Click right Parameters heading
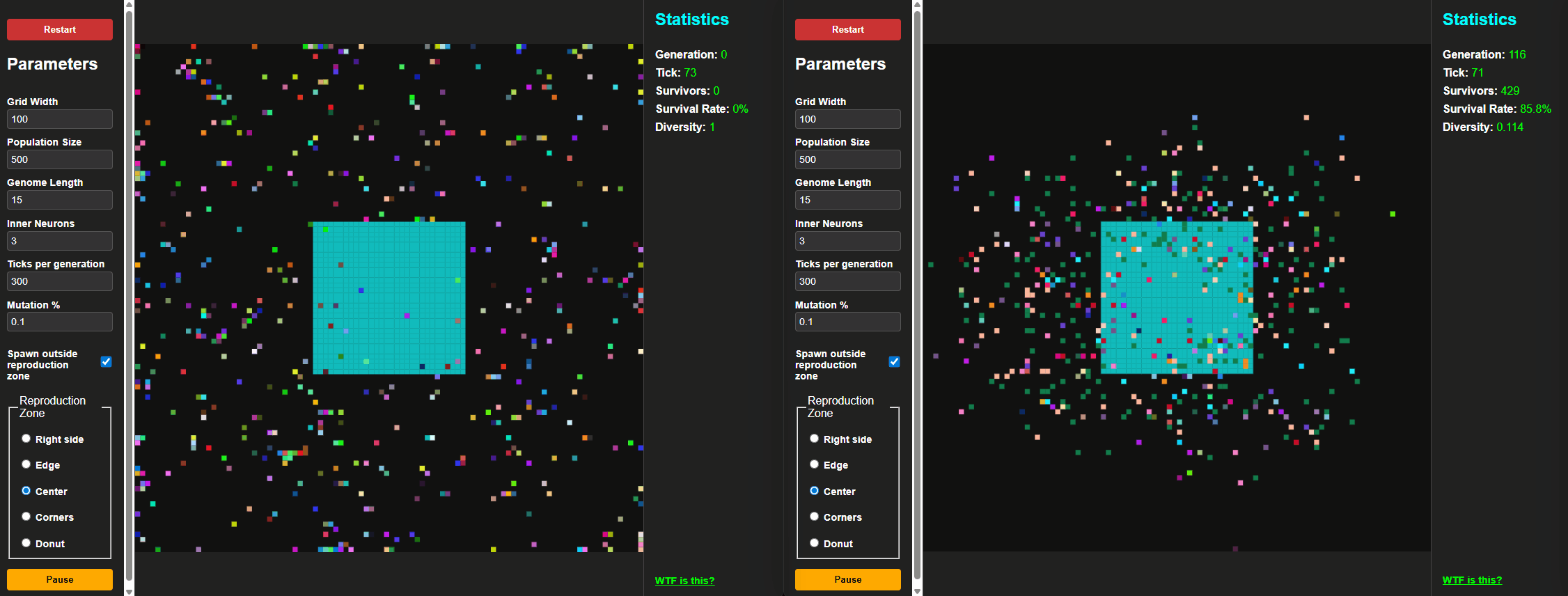This screenshot has height=596, width=1568. tap(840, 64)
